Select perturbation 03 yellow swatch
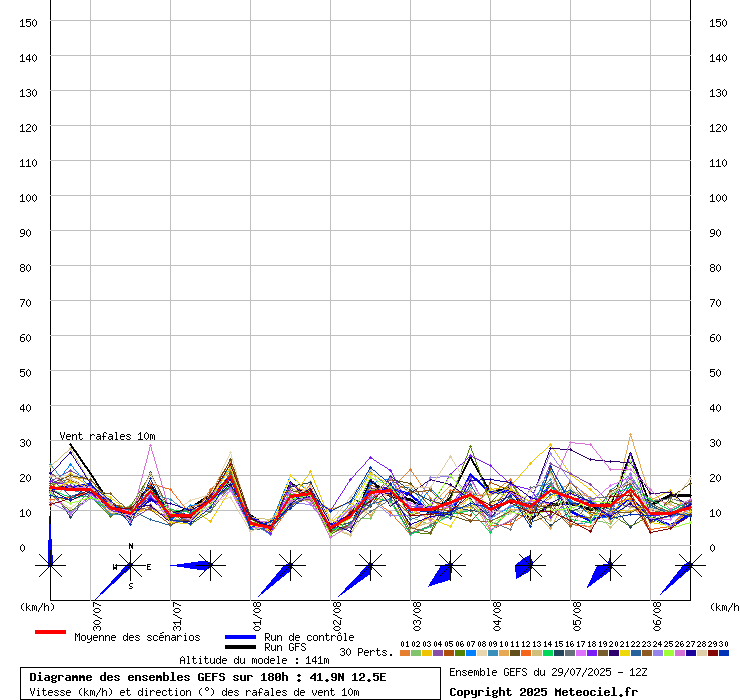 [427, 653]
